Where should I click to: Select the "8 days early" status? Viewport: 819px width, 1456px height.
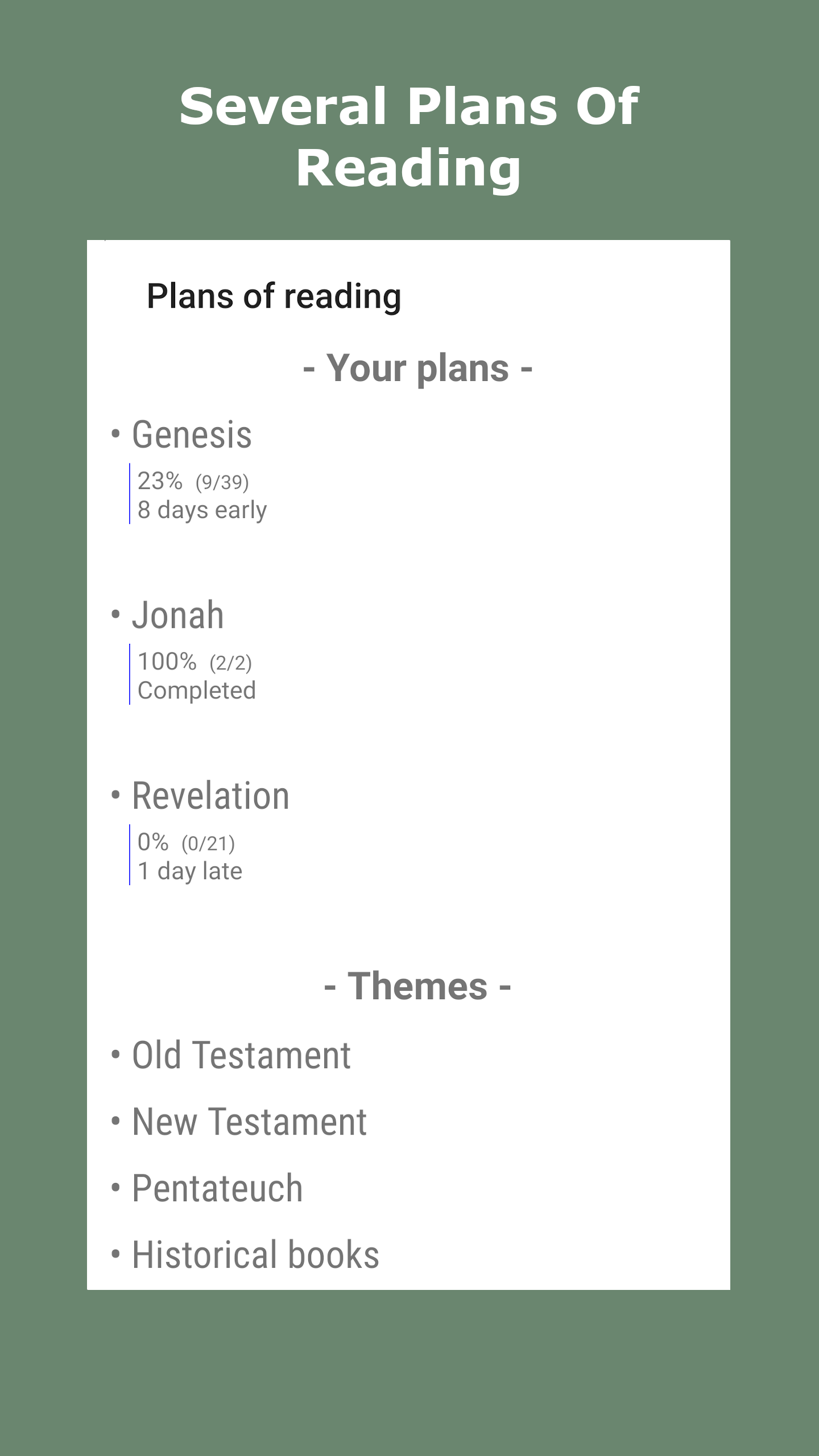pyautogui.click(x=202, y=510)
